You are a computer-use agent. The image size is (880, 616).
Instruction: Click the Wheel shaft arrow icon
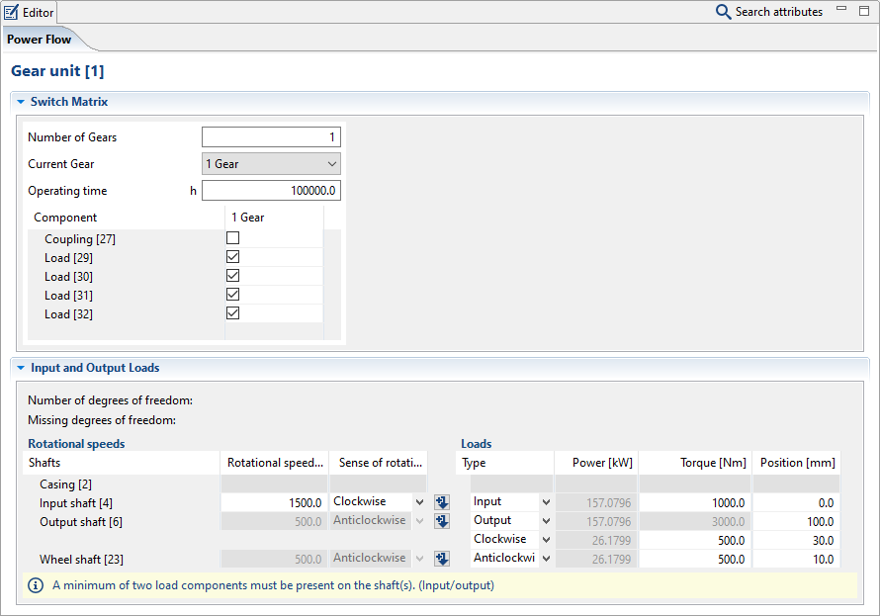[x=442, y=559]
